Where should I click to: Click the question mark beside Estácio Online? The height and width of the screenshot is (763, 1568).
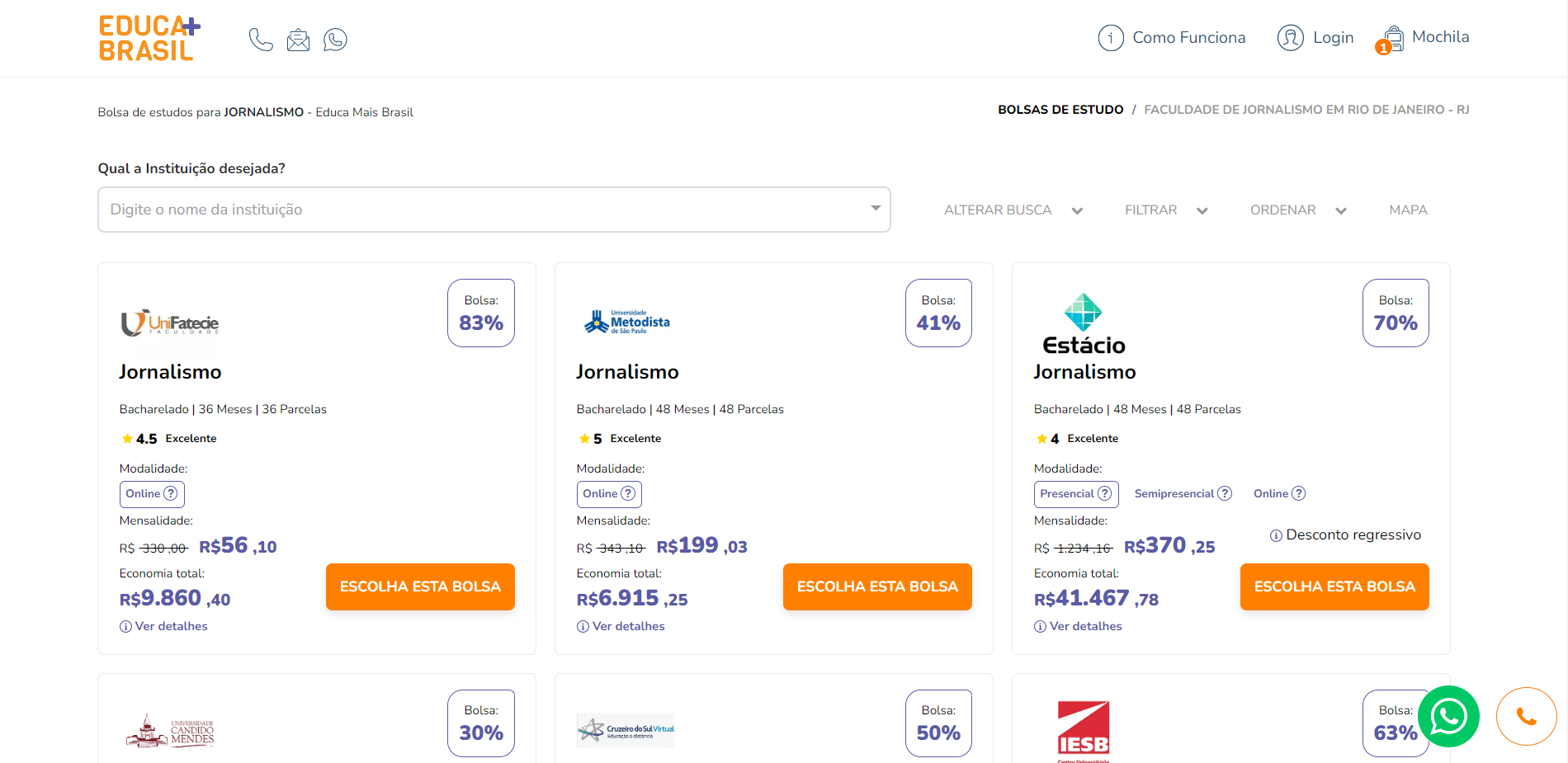(1298, 493)
